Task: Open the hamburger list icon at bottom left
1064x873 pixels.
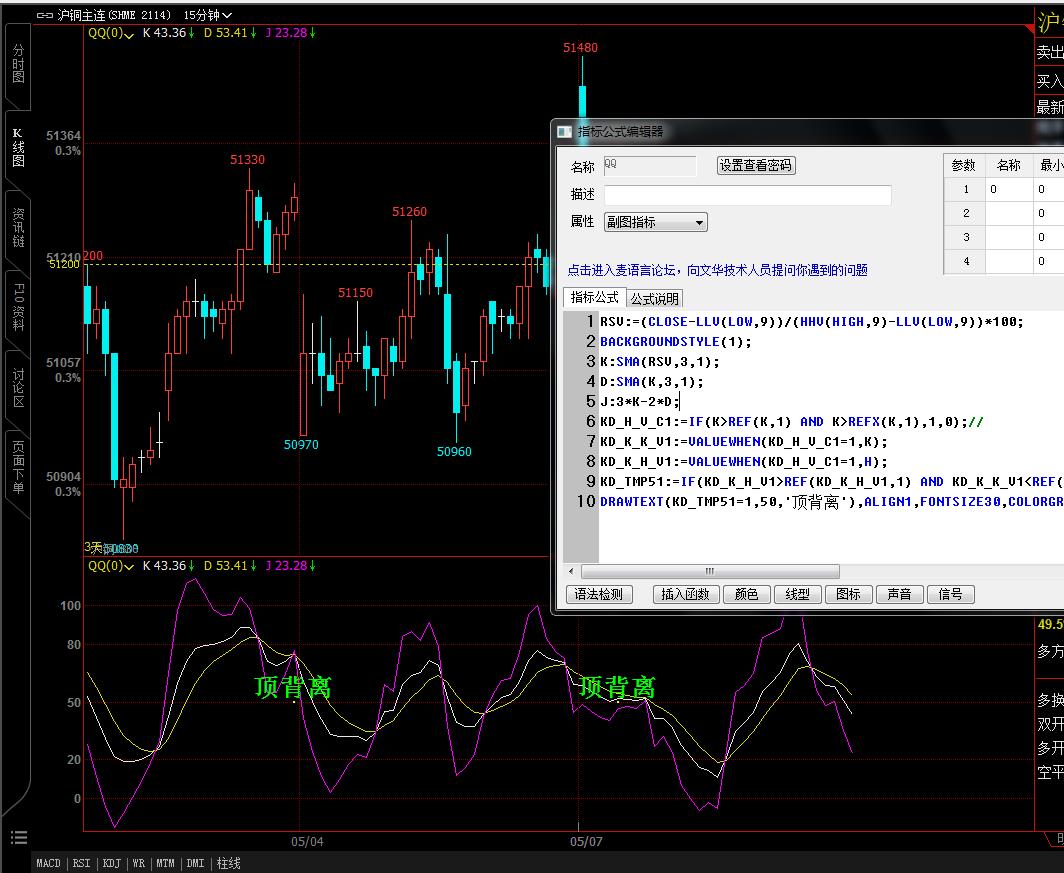Action: coord(18,838)
